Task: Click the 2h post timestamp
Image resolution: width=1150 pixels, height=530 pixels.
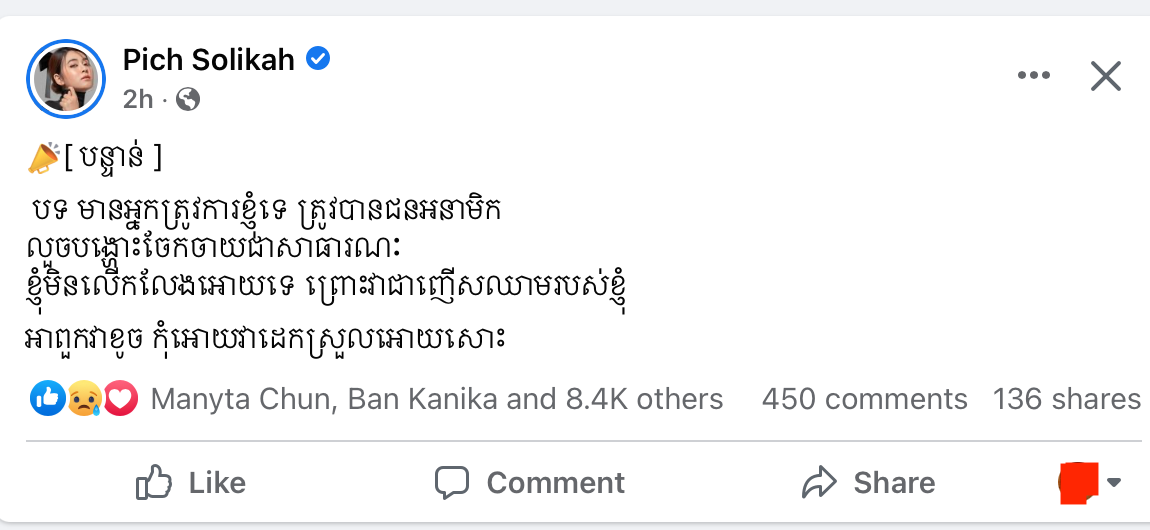Action: pyautogui.click(x=138, y=99)
